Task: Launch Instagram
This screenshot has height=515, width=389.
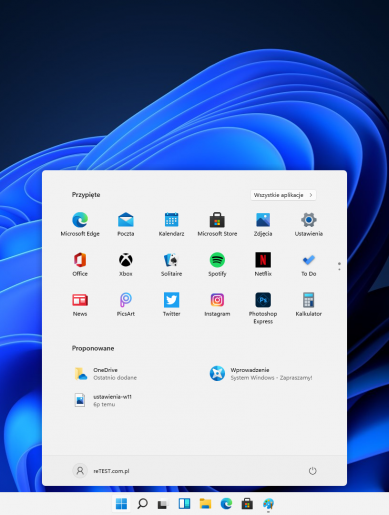Action: [217, 304]
